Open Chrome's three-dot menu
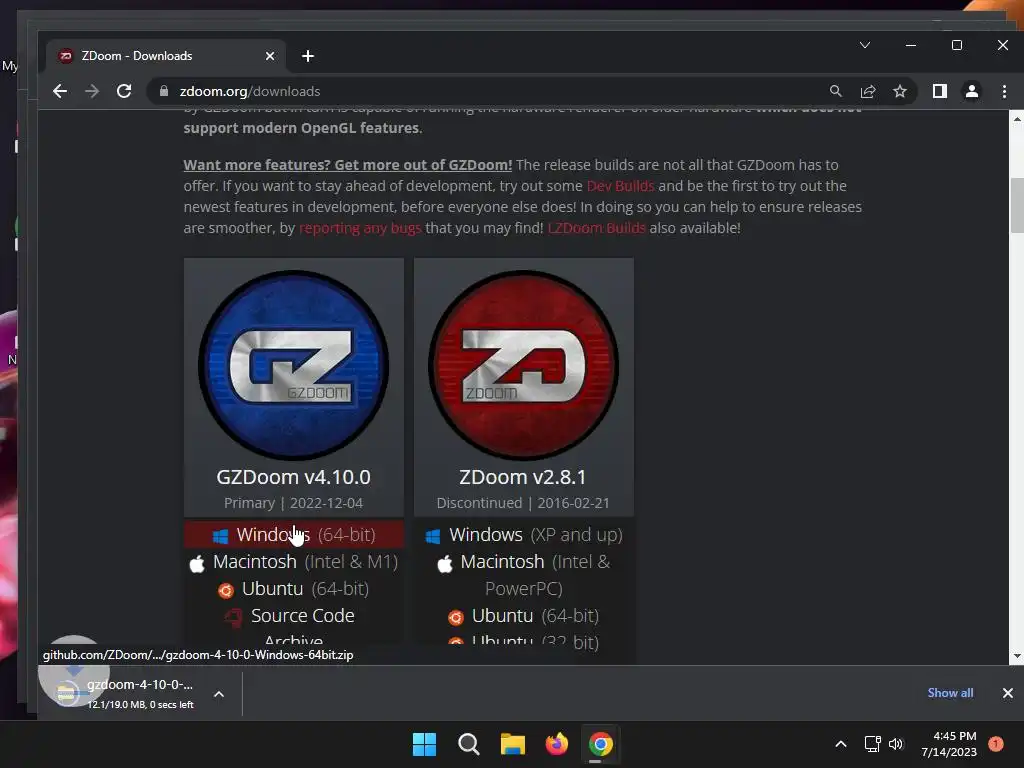 click(x=1004, y=91)
